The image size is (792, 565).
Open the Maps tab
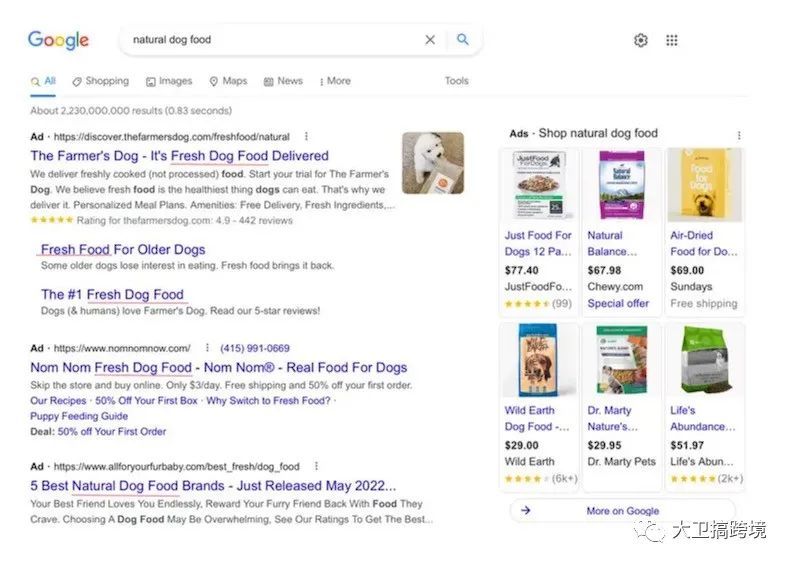(228, 81)
